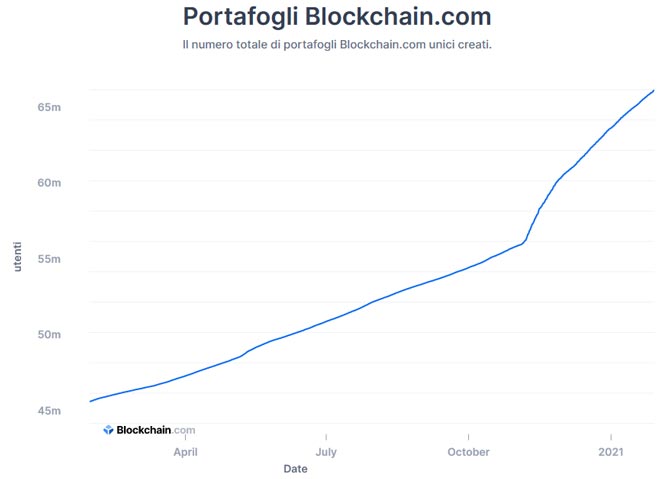Click the utenti vertical axis title
This screenshot has height=479, width=660.
coord(17,254)
